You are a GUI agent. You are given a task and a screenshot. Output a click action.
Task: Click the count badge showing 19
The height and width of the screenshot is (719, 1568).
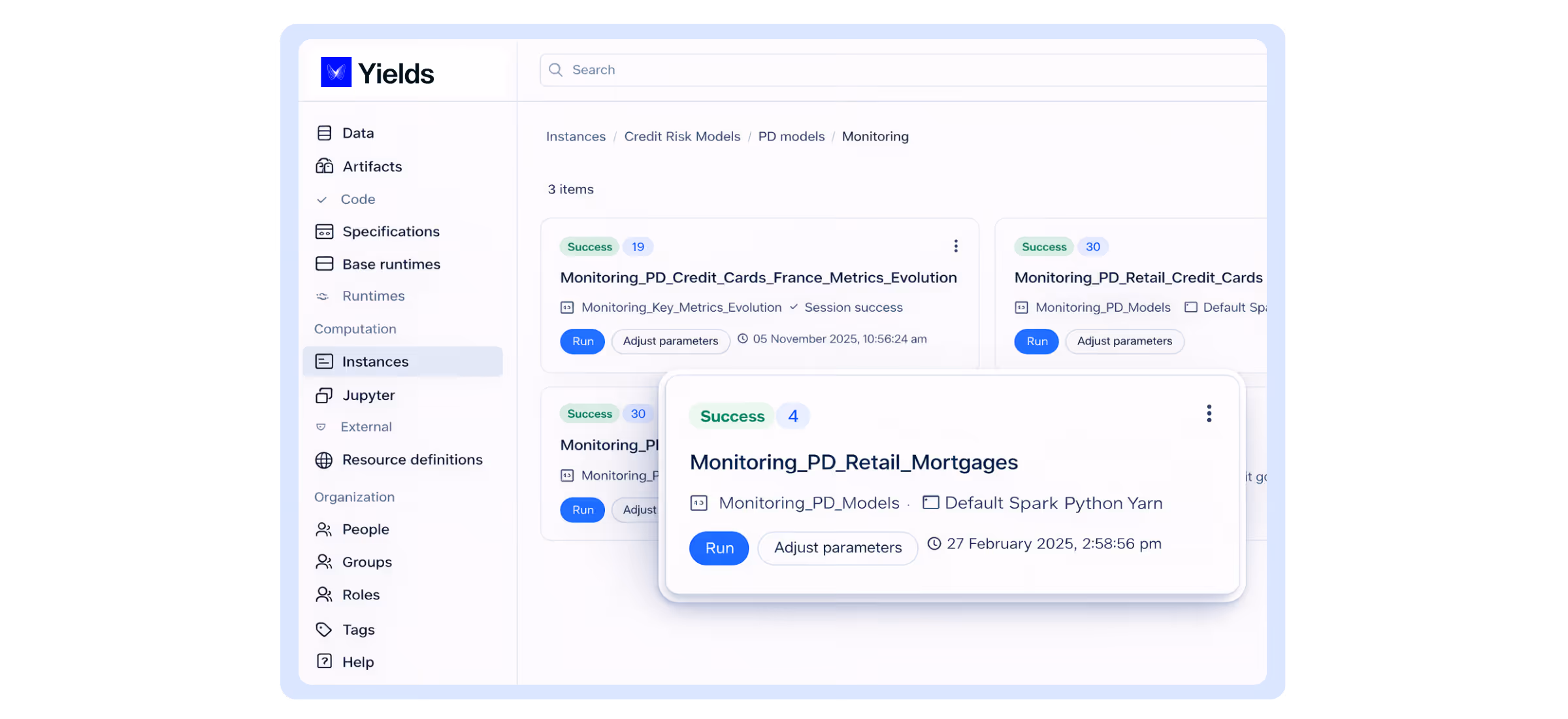pyautogui.click(x=638, y=246)
